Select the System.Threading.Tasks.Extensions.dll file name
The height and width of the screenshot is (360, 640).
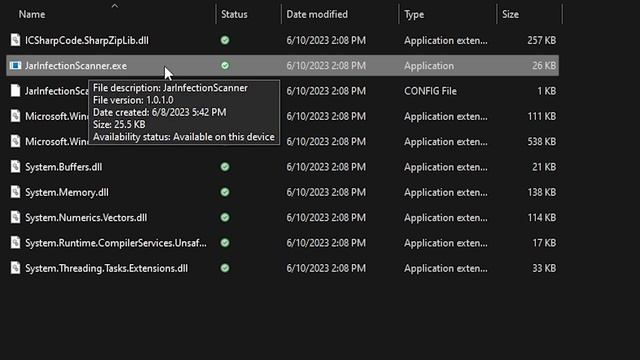coord(107,268)
